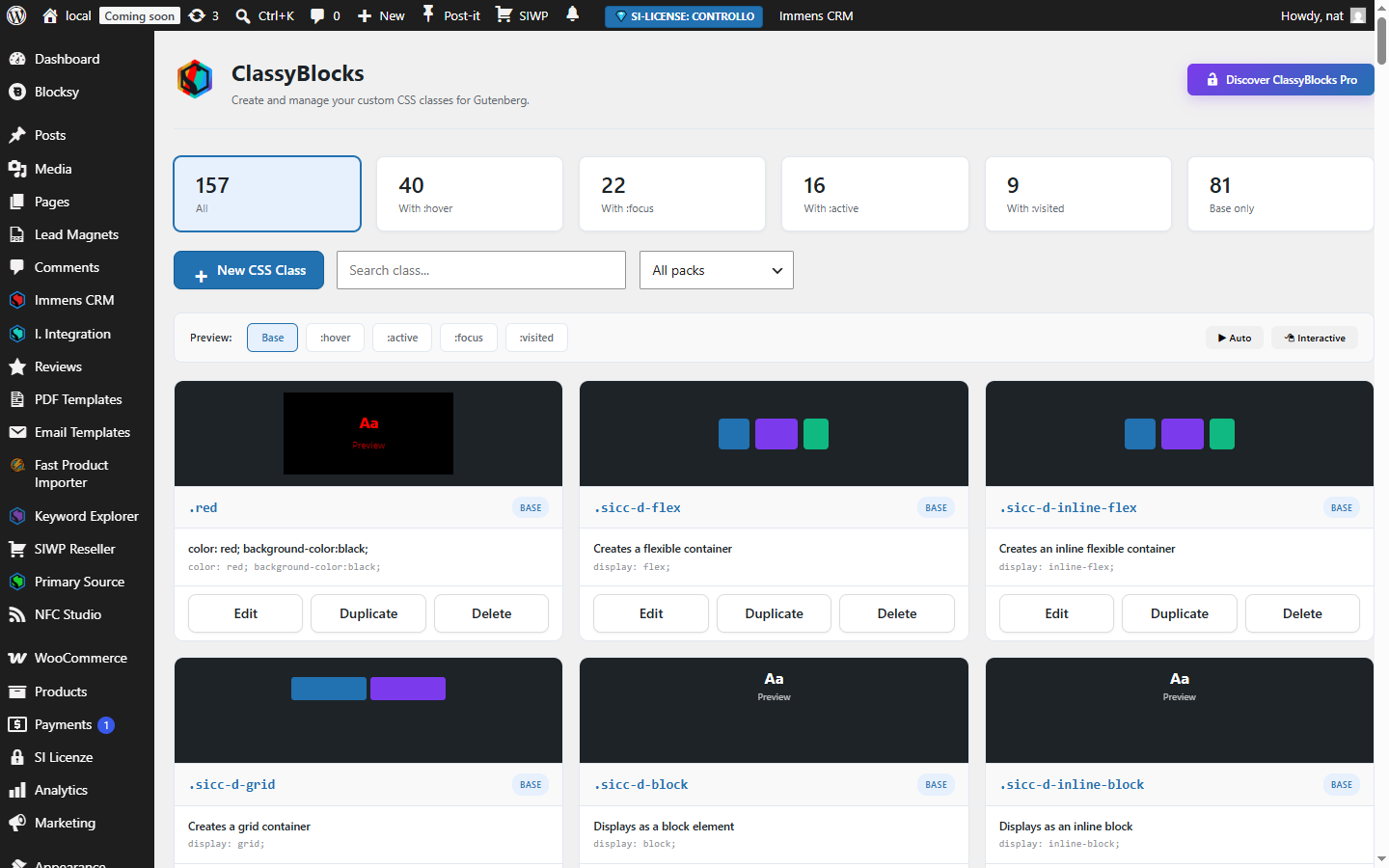Enable Interactive preview mode
Image resolution: width=1389 pixels, height=868 pixels.
1315,338
